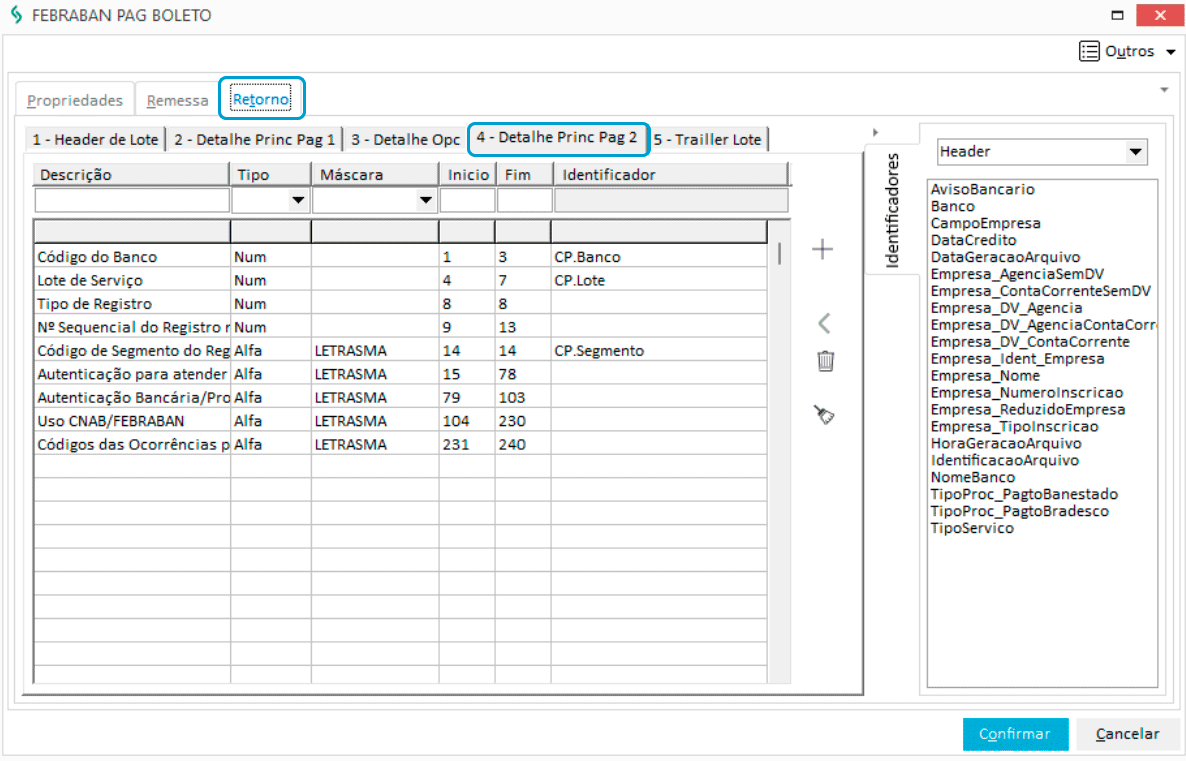Switch to the Propriedades tab
Image resolution: width=1186 pixels, height=761 pixels.
coord(74,101)
